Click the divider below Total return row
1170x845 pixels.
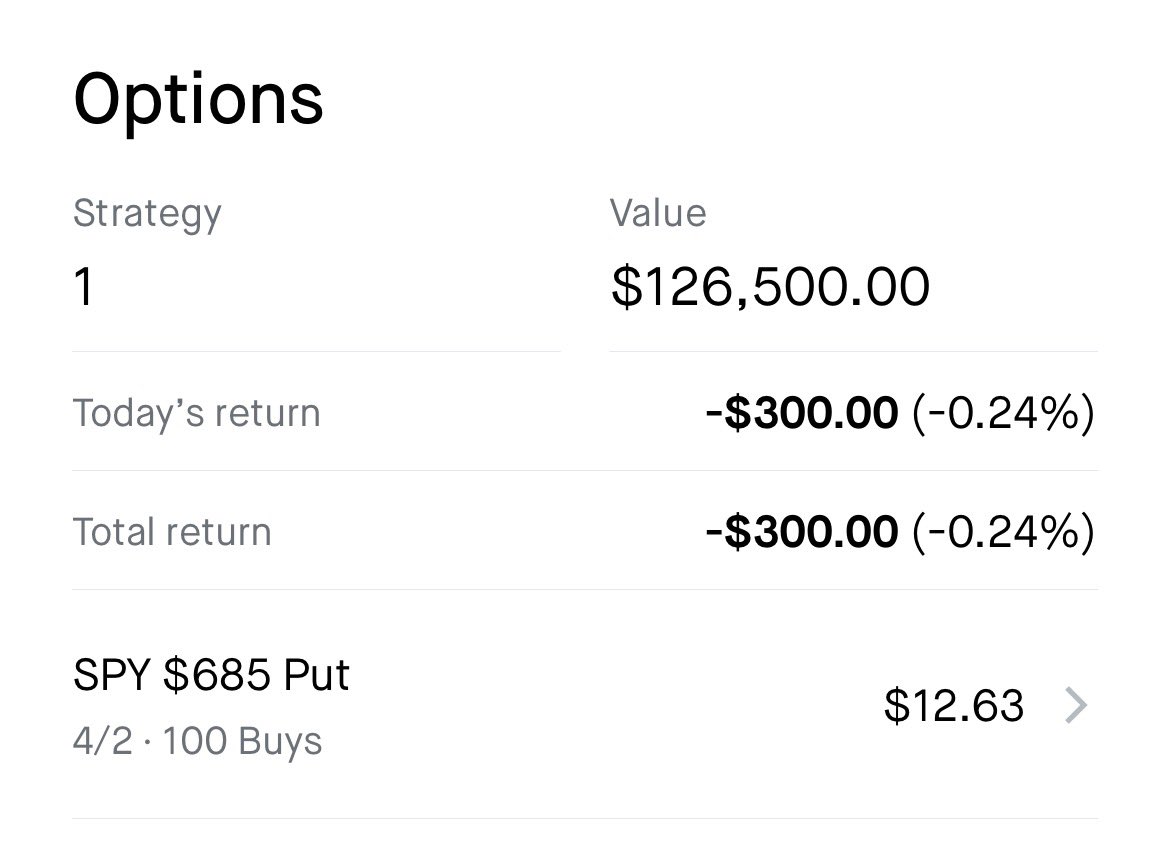point(585,590)
